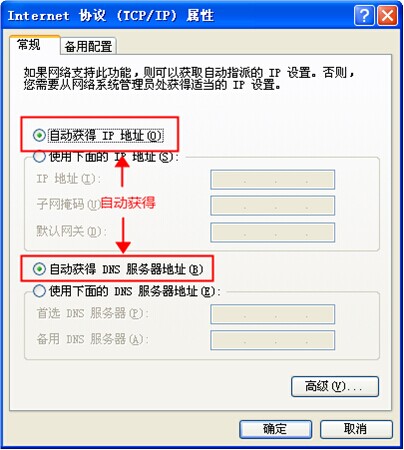This screenshot has width=404, height=450.
Task: Click the 自动获得 IP 地址 label text
Action: coord(106,136)
